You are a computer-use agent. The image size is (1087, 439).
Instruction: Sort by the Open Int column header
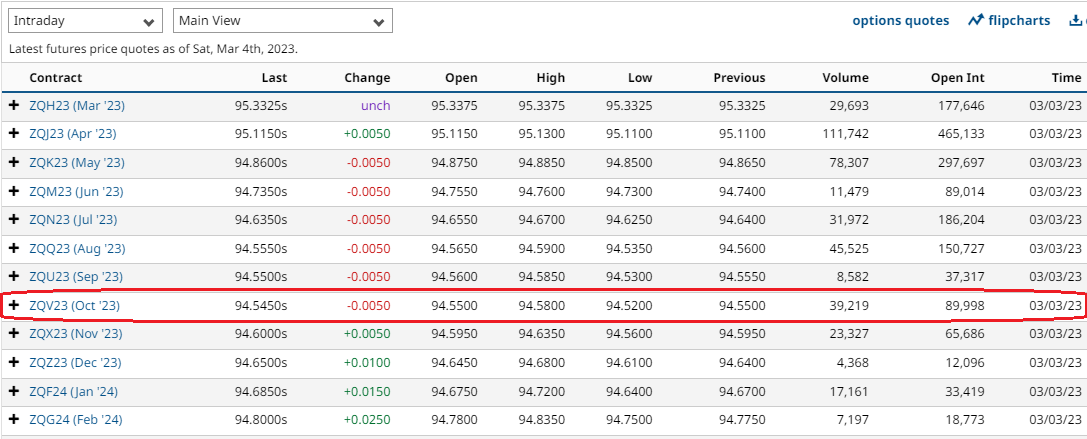coord(957,78)
